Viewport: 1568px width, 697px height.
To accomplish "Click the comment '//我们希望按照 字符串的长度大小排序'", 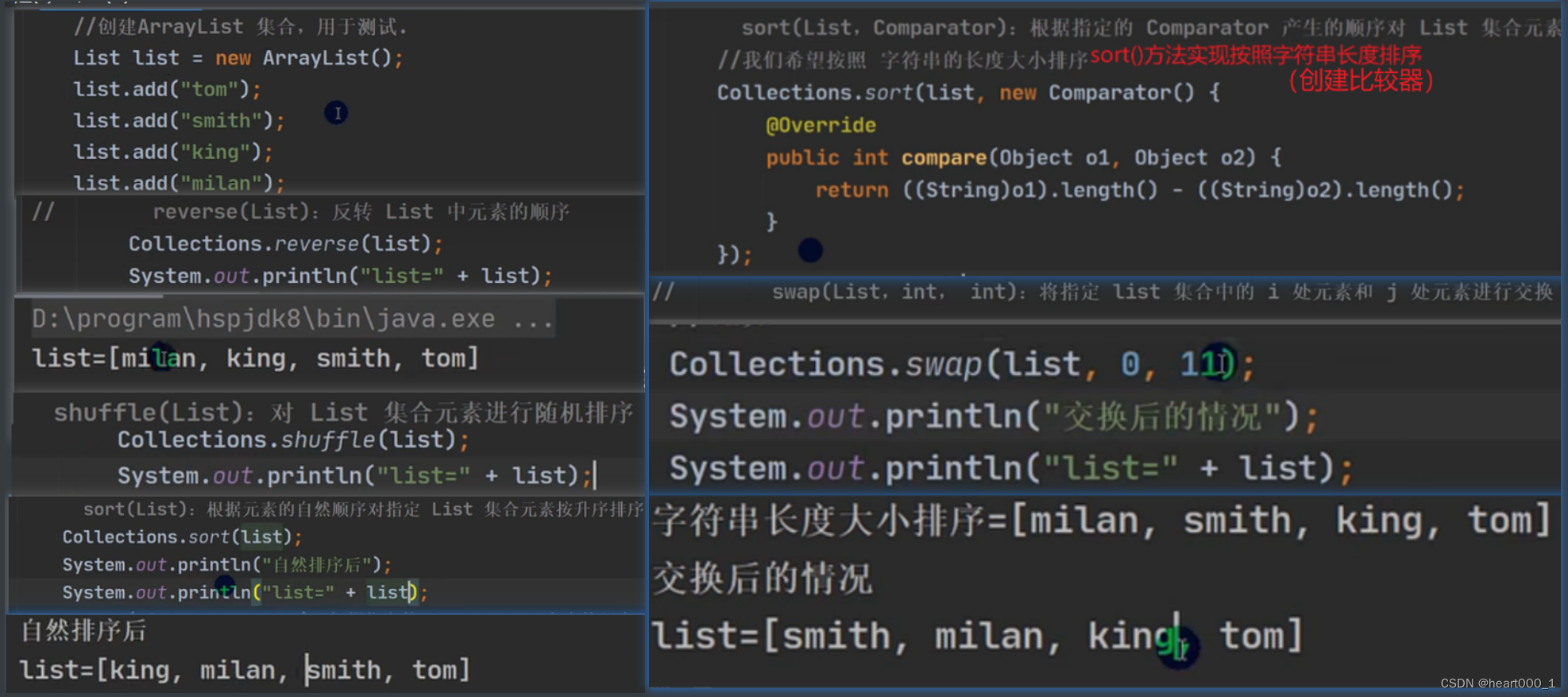I will (x=902, y=60).
